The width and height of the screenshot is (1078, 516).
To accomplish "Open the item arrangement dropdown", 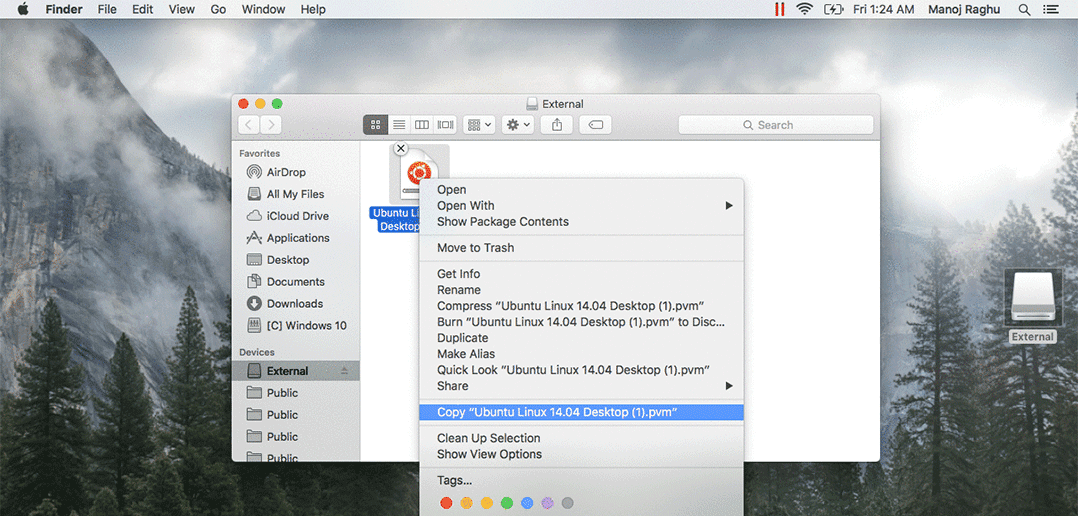I will click(479, 124).
